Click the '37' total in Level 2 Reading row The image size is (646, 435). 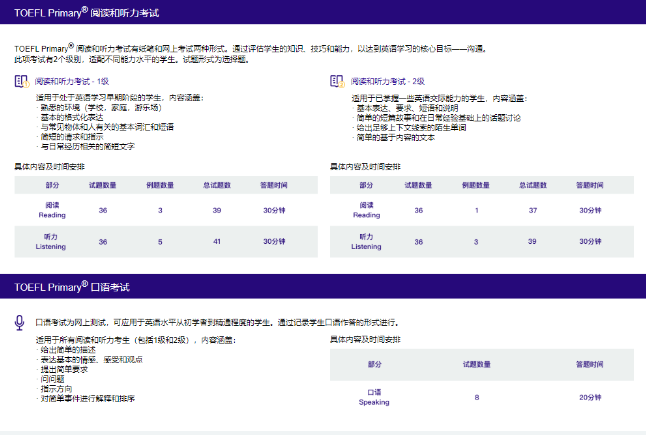tap(533, 210)
